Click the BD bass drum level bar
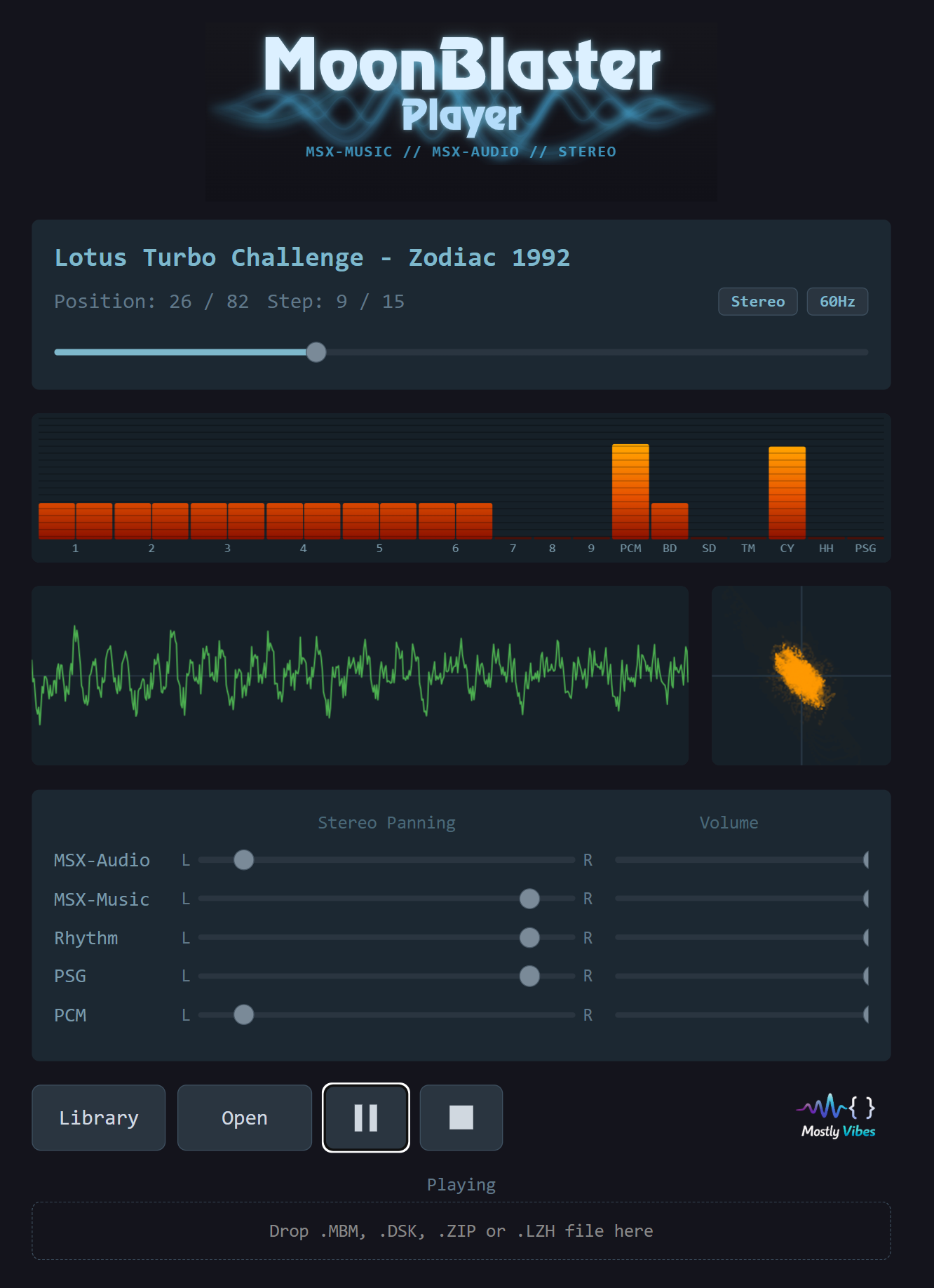 [670, 521]
